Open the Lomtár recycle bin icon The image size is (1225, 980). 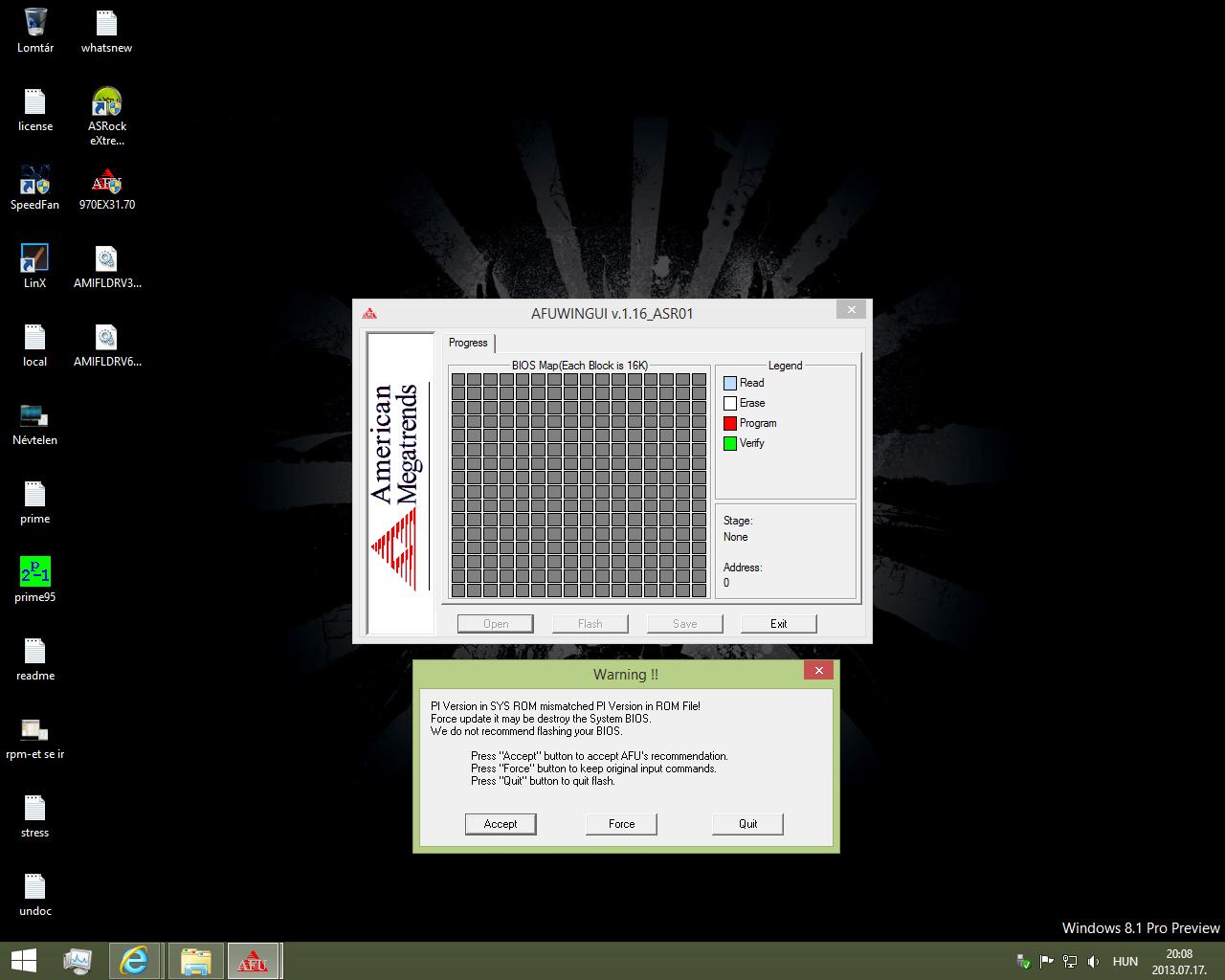point(35,31)
